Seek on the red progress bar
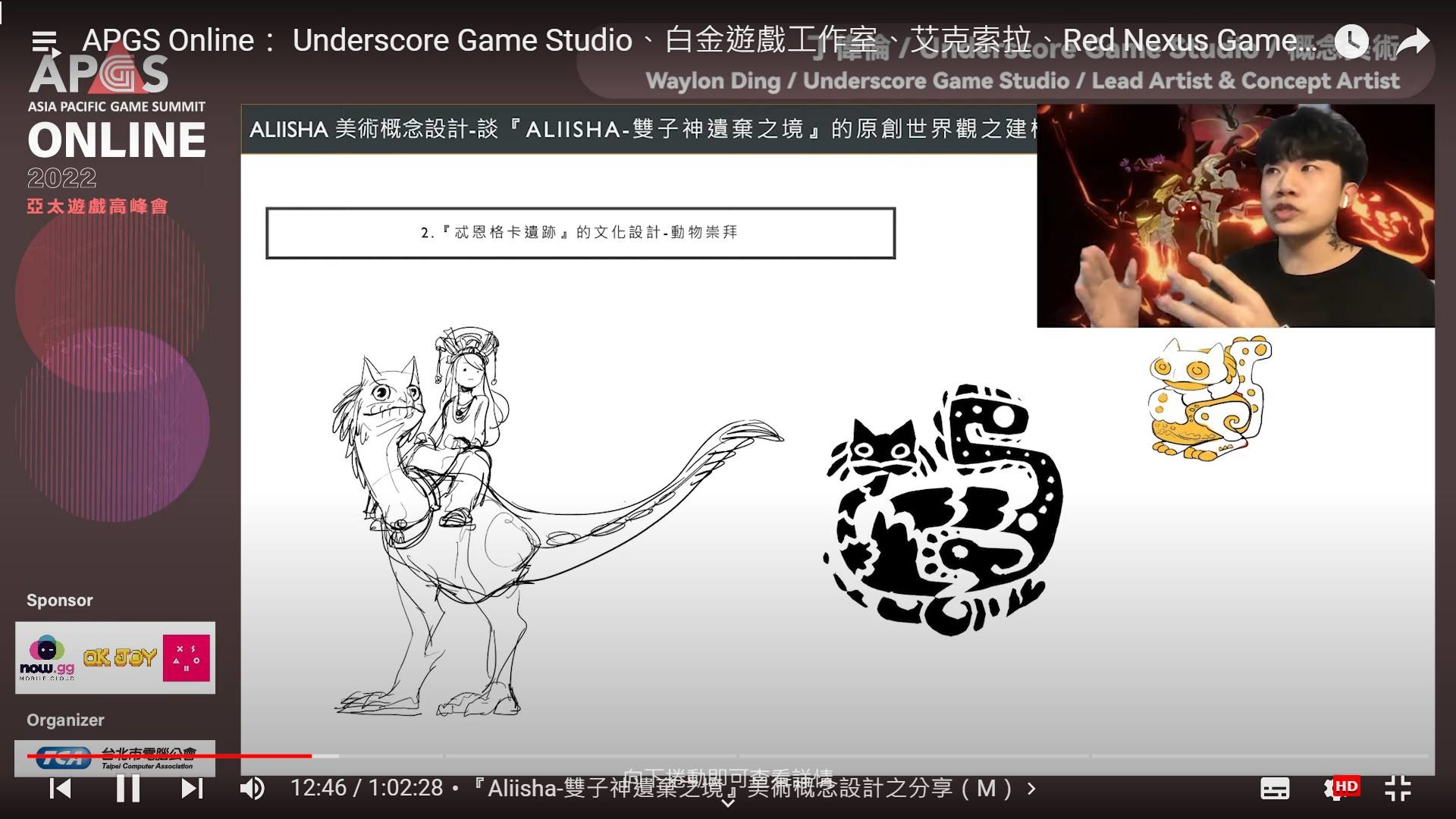The height and width of the screenshot is (819, 1456). coord(169,756)
